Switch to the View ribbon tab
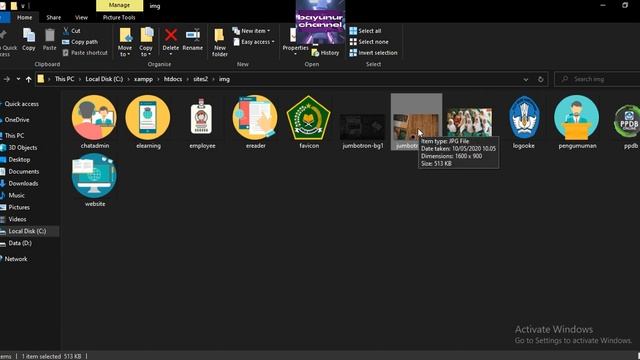 point(81,17)
